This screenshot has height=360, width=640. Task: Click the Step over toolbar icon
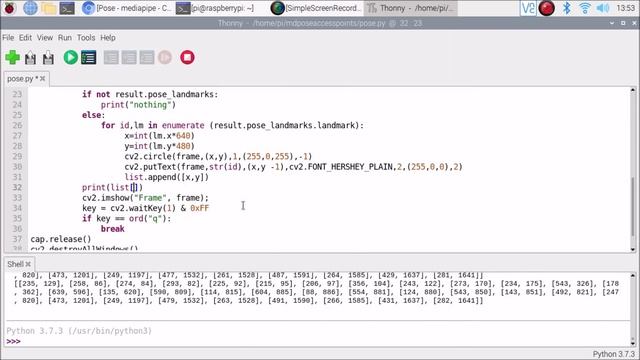[x=111, y=58]
